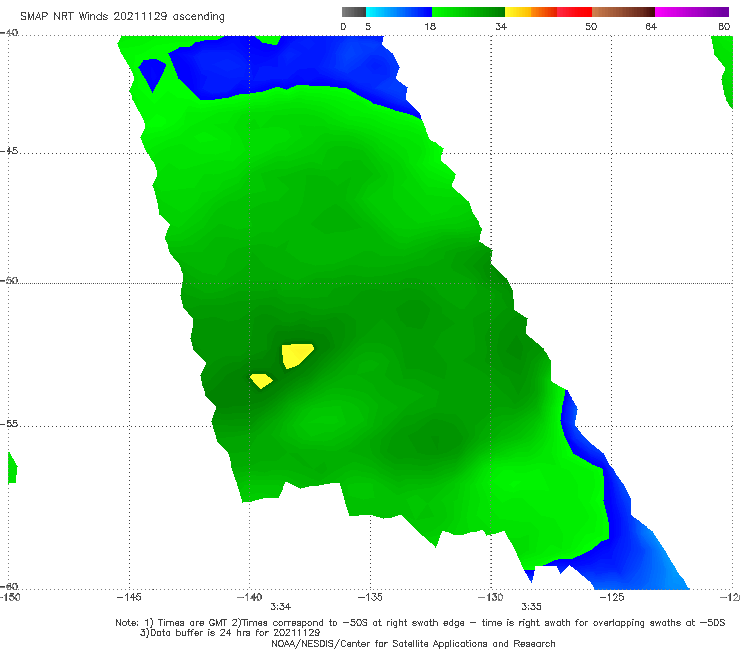Click the blue 5-18 colorbar segment
The height and width of the screenshot is (650, 740).
click(x=399, y=12)
